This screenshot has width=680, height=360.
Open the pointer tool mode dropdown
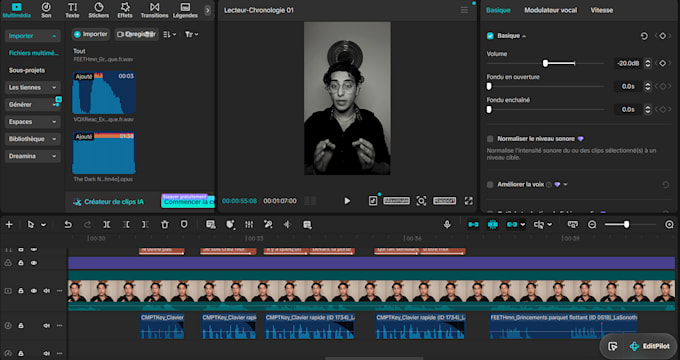click(43, 225)
